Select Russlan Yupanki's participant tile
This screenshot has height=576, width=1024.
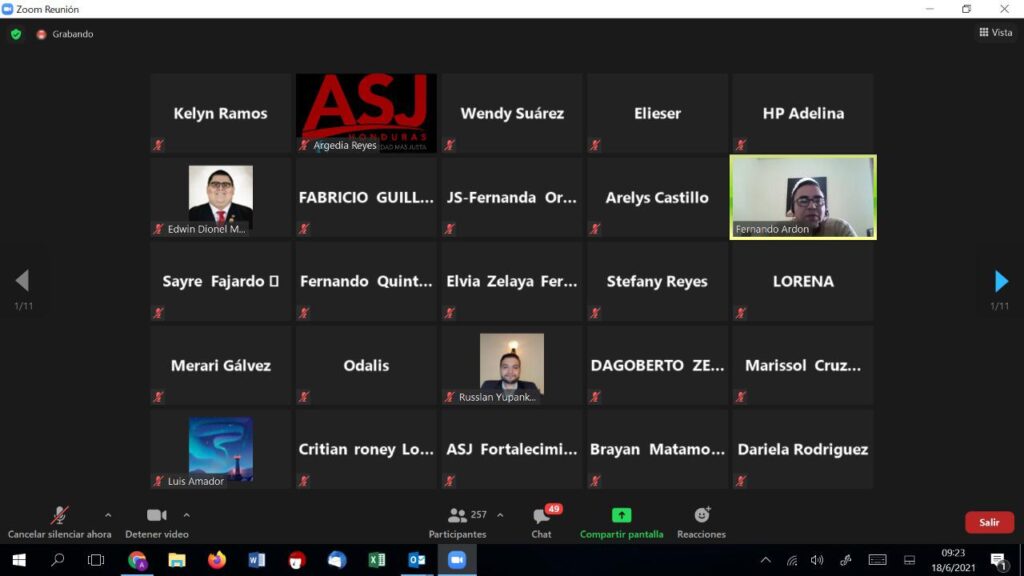[x=511, y=365]
